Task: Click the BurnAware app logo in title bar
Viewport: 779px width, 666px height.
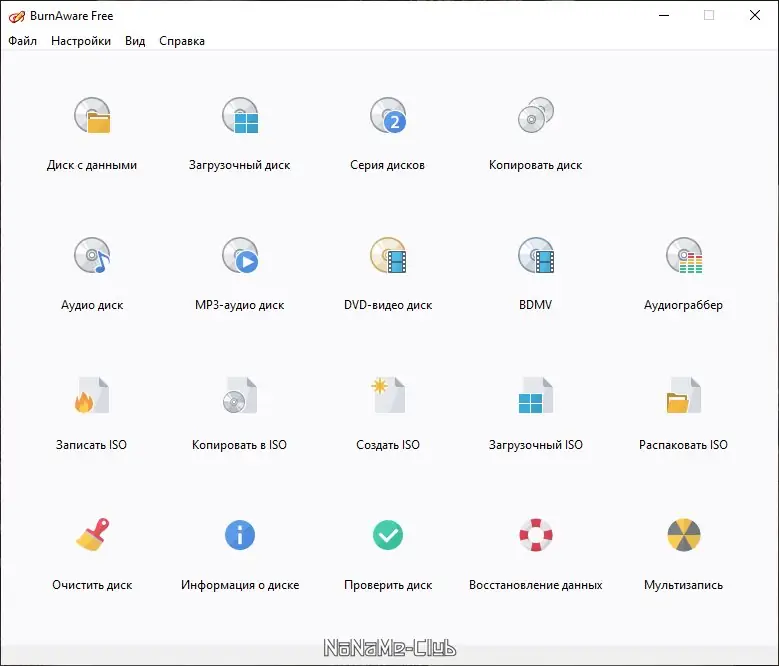Action: (x=16, y=16)
